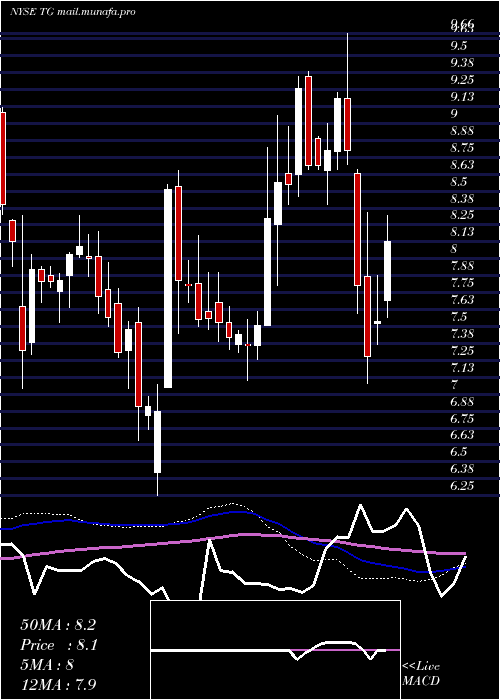
Task: Click the MACD inset chart box
Action: [275, 650]
